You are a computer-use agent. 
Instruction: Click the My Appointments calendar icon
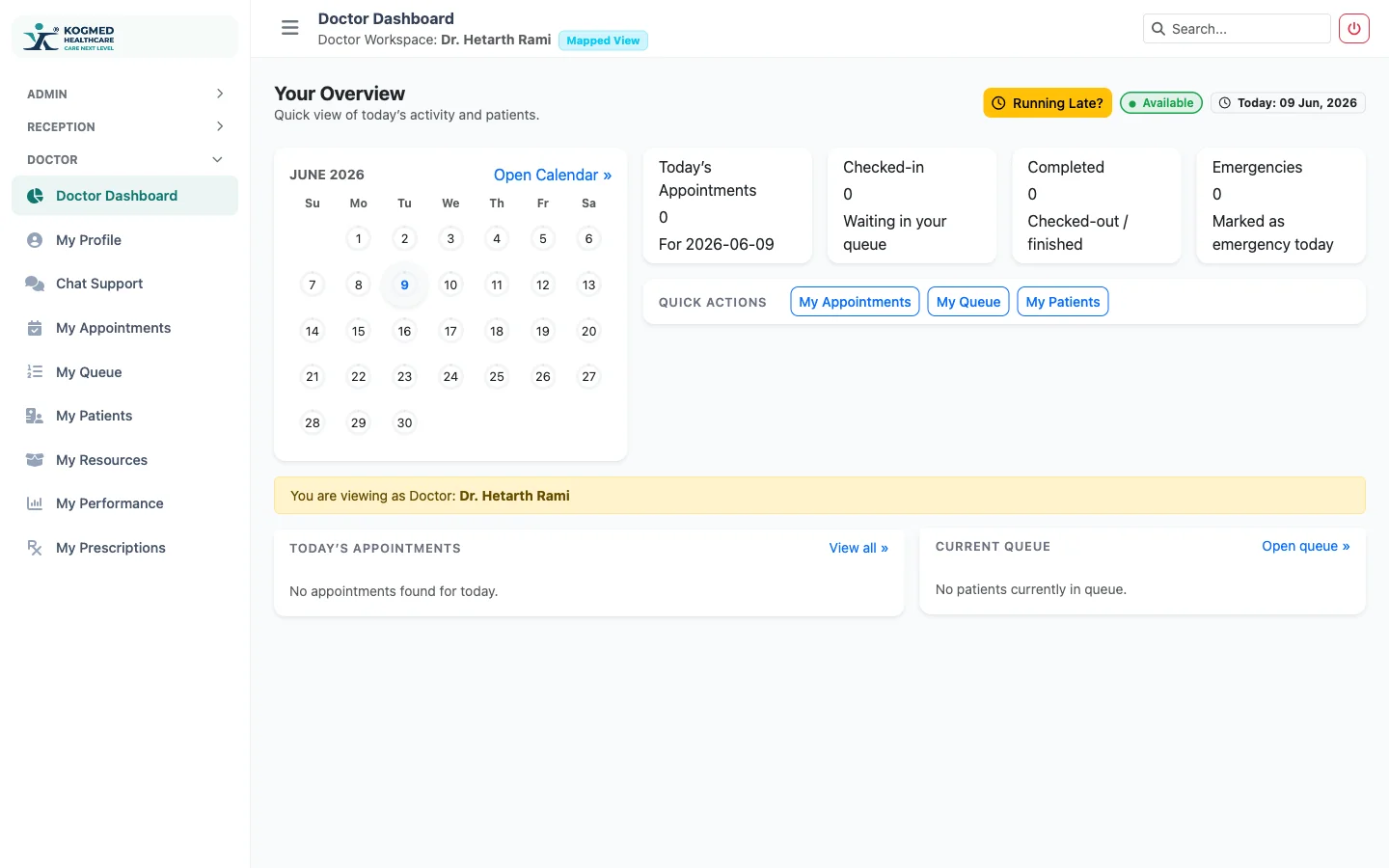coord(35,328)
